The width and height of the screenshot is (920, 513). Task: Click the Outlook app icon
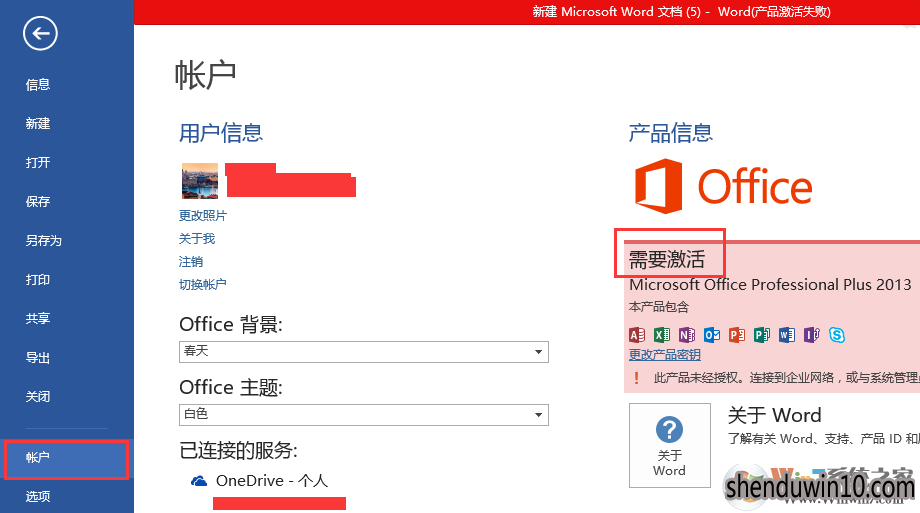pyautogui.click(x=712, y=335)
